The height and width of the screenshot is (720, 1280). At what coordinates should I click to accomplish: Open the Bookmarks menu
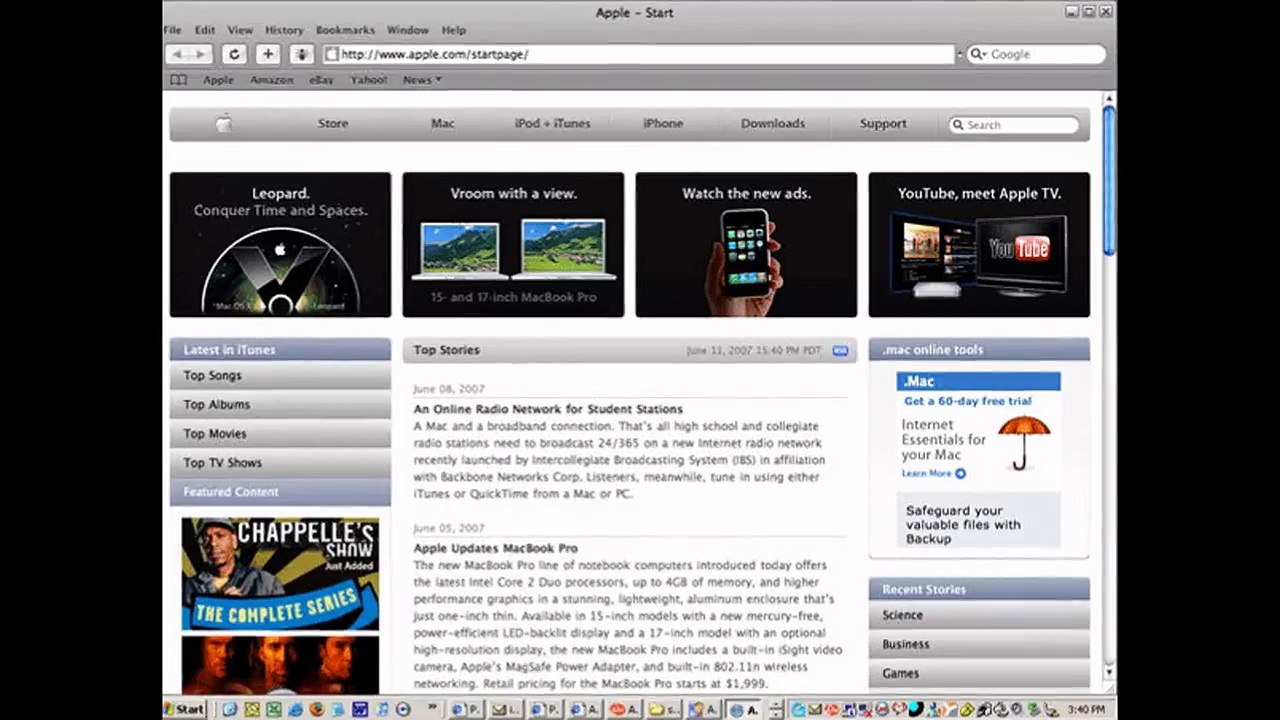(x=345, y=31)
